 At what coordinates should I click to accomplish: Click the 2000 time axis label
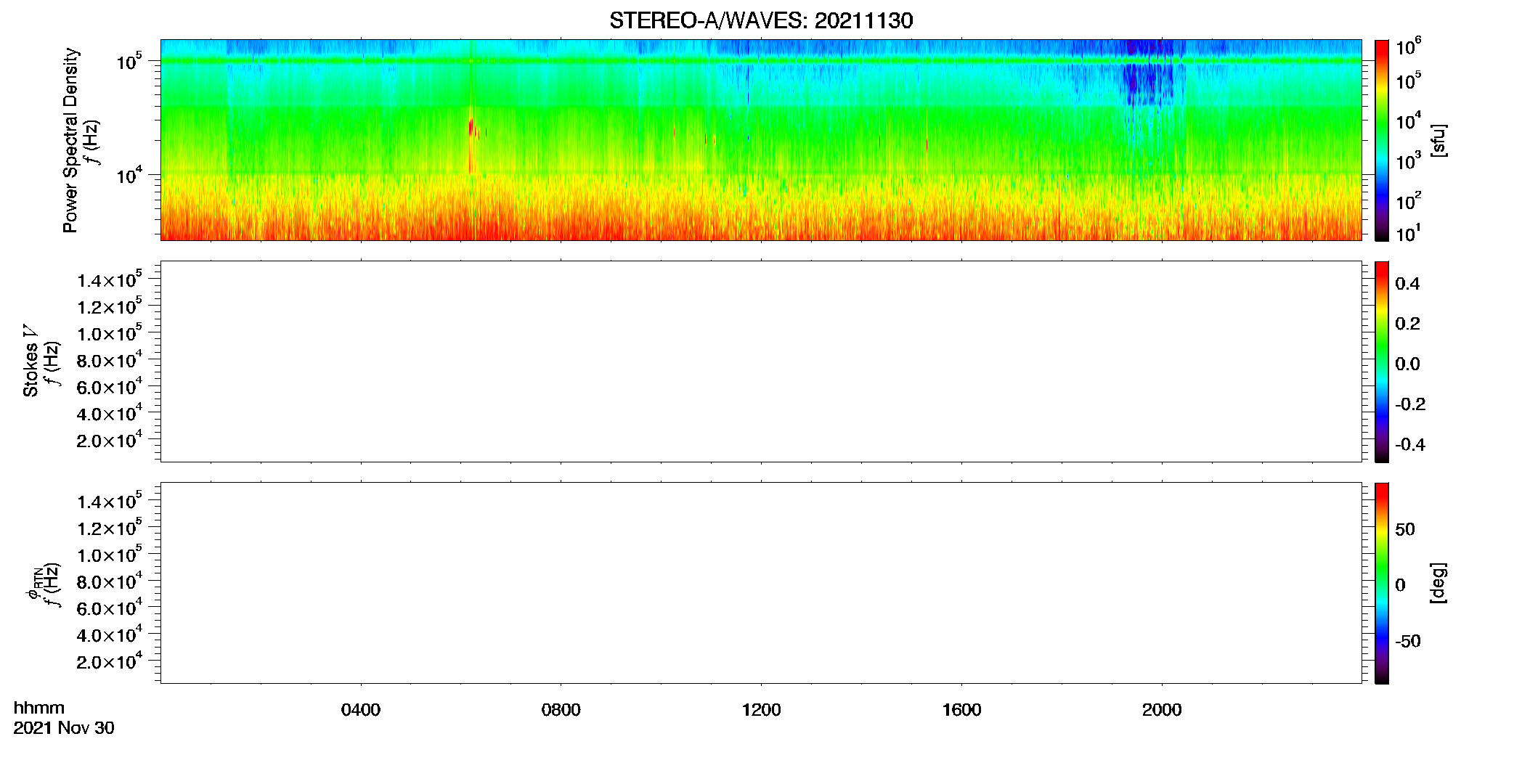click(x=1162, y=710)
